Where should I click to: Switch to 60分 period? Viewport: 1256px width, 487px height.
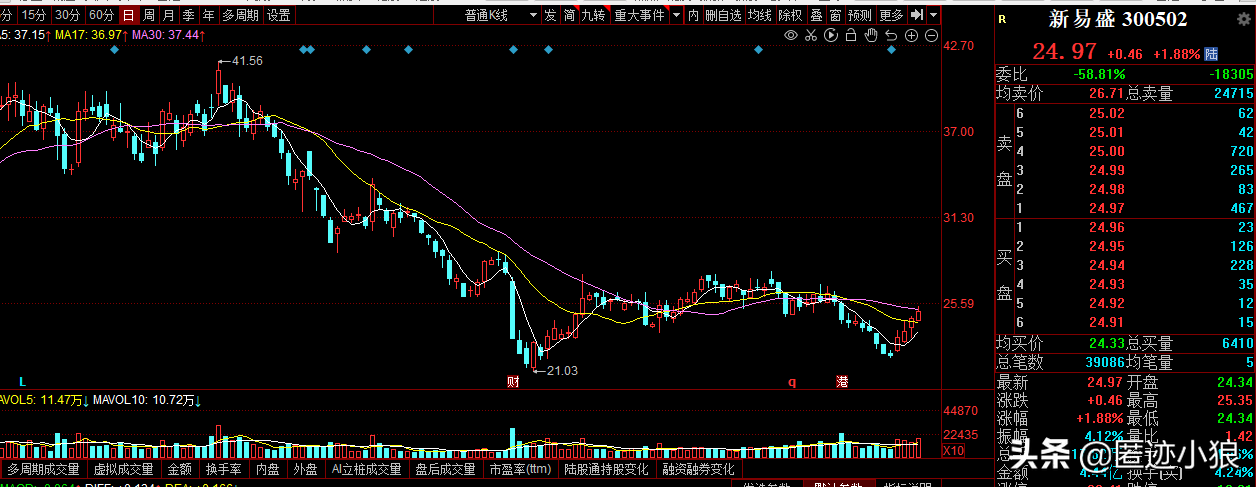click(x=100, y=15)
